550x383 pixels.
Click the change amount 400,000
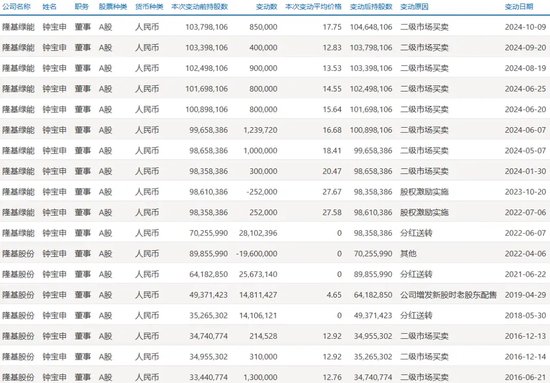click(x=263, y=48)
